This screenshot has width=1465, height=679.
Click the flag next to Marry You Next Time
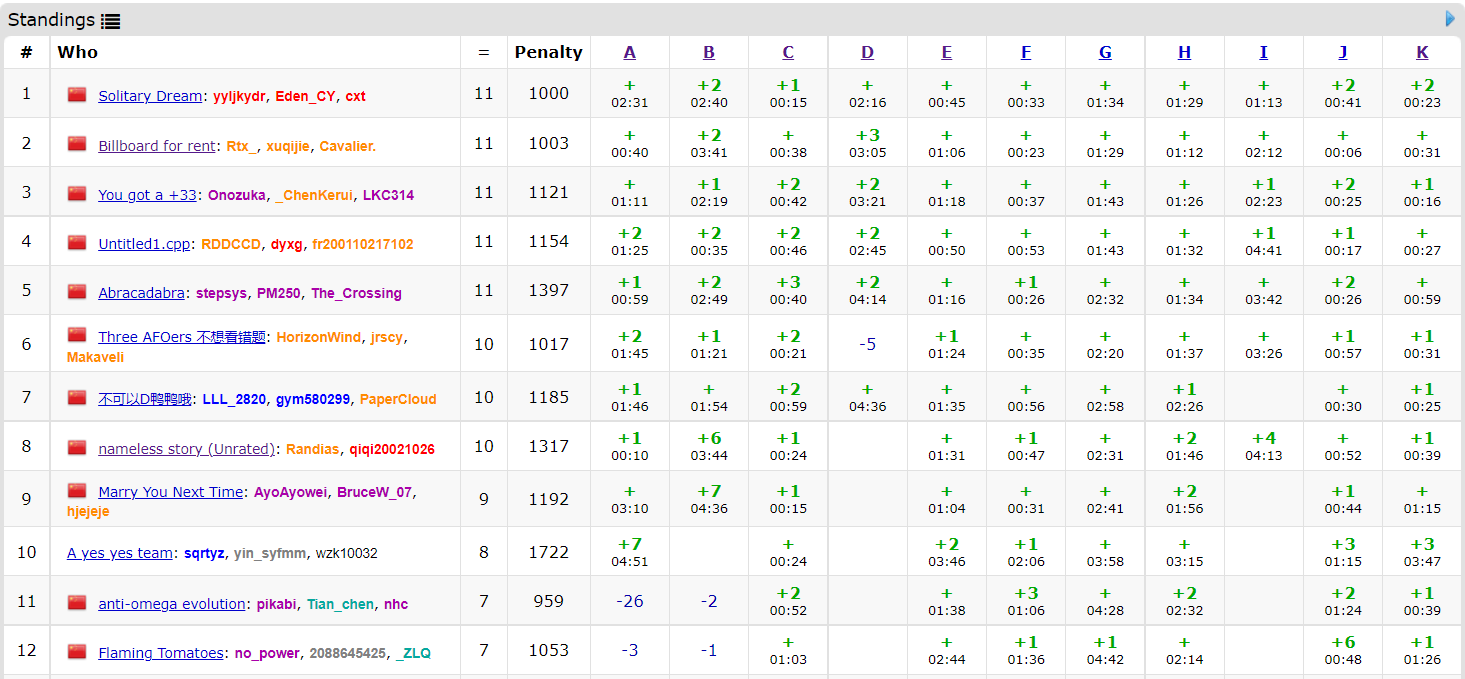pos(77,490)
